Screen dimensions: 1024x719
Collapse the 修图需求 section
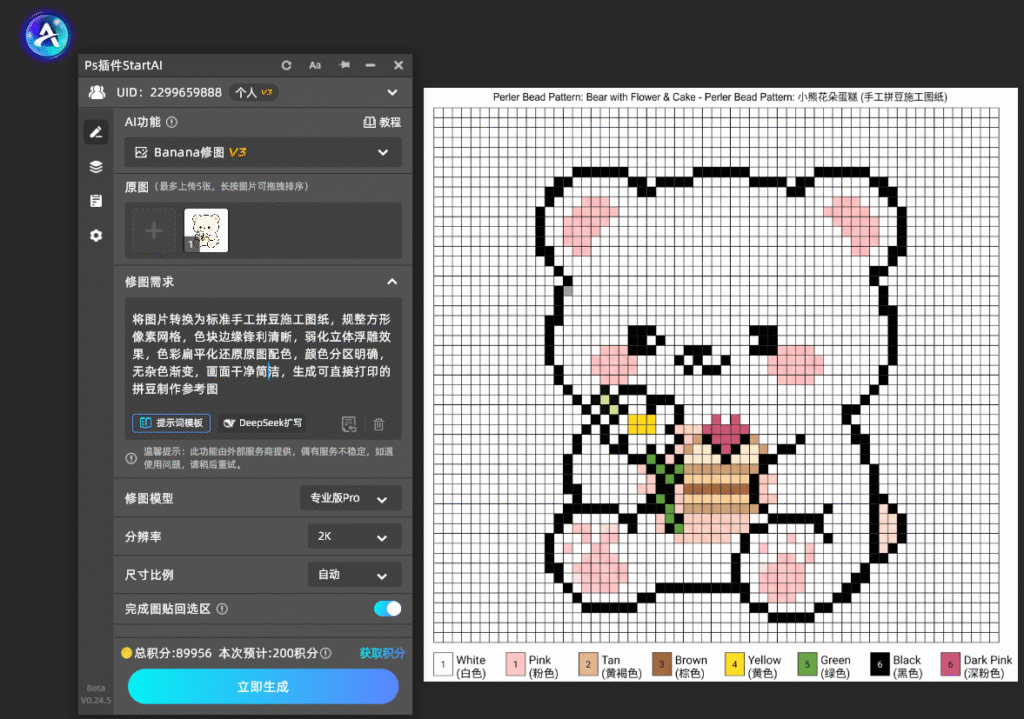[x=392, y=281]
